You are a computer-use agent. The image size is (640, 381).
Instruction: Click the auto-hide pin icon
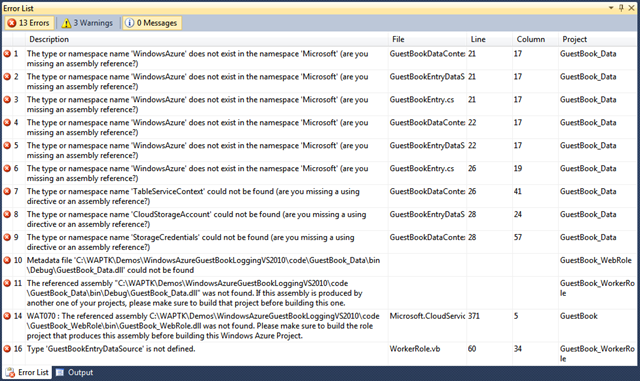tap(621, 8)
